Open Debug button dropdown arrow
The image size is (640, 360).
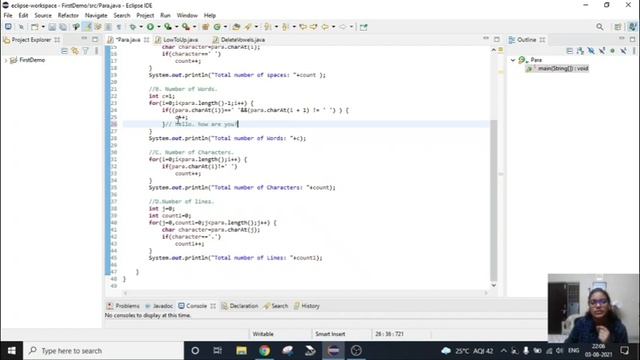click(141, 27)
